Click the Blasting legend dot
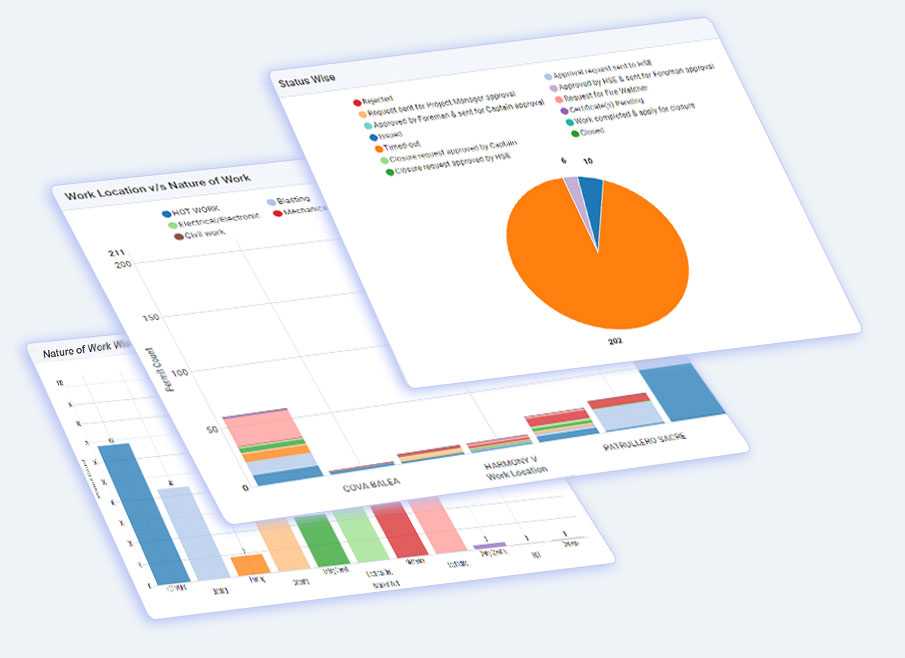Screen dimensions: 905x658 coord(269,201)
